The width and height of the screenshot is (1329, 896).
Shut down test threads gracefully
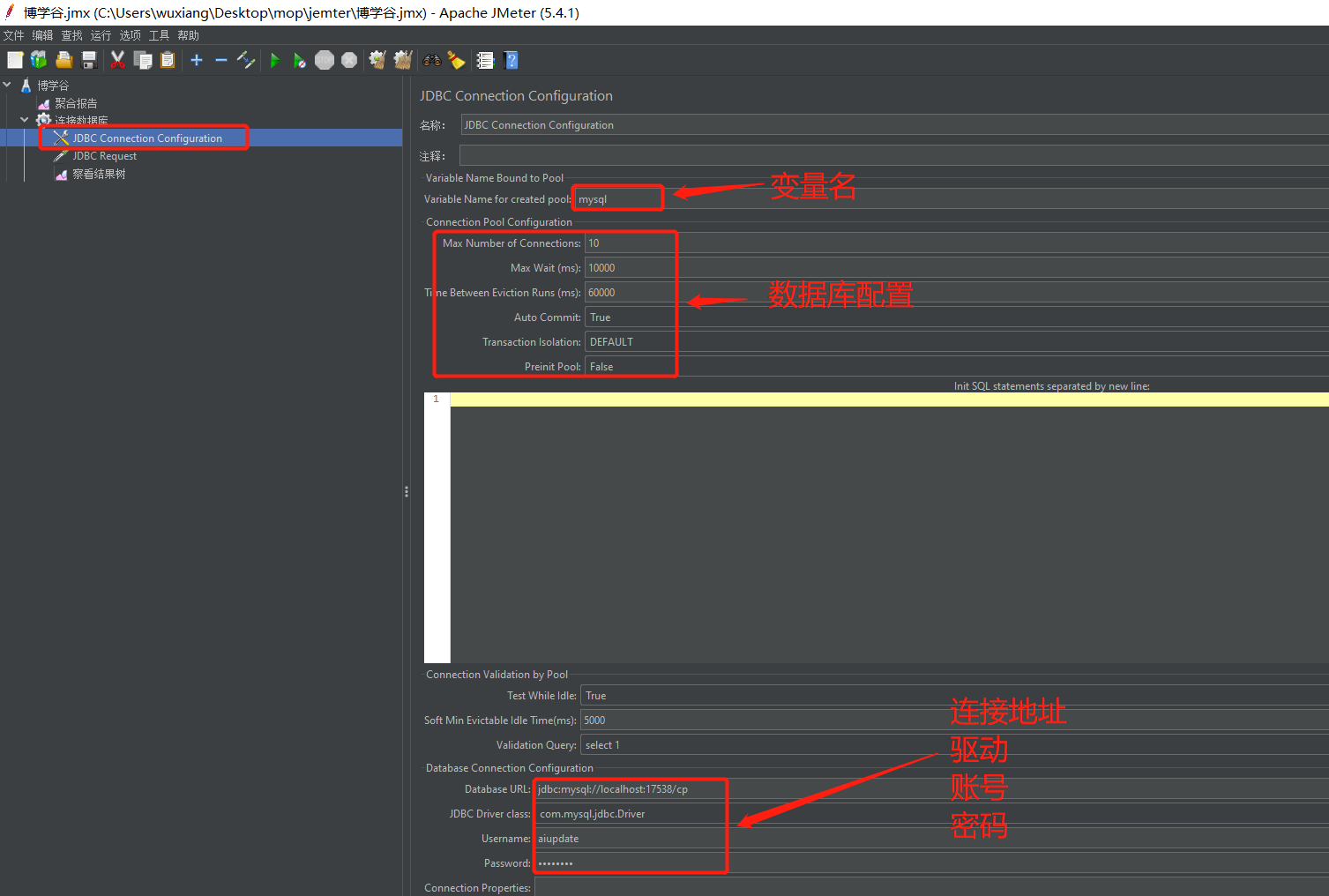coord(349,60)
